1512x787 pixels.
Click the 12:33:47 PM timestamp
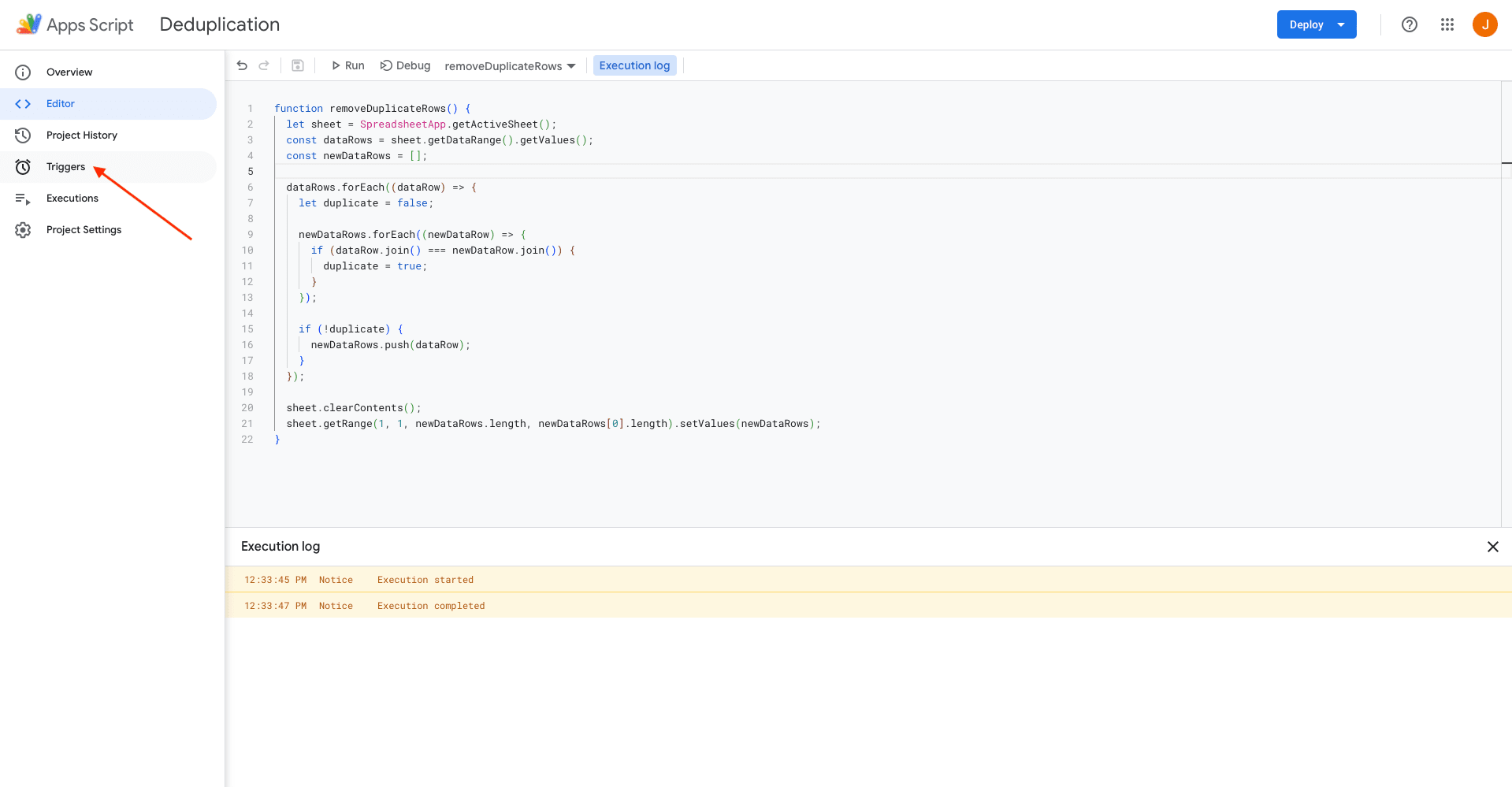(x=275, y=606)
